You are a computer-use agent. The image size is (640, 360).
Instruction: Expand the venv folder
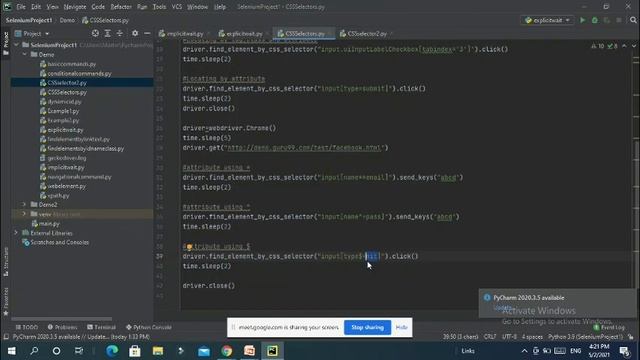tap(24, 214)
